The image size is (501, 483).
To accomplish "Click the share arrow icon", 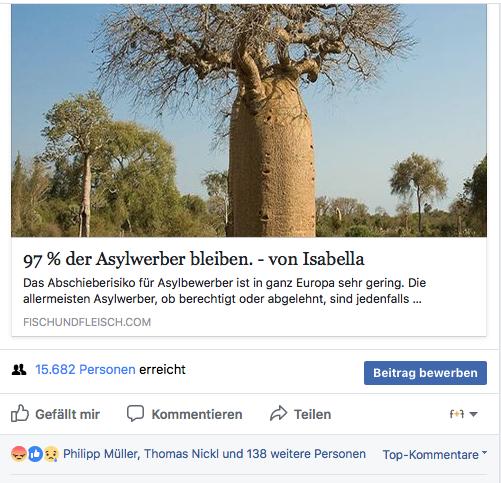I will click(278, 413).
